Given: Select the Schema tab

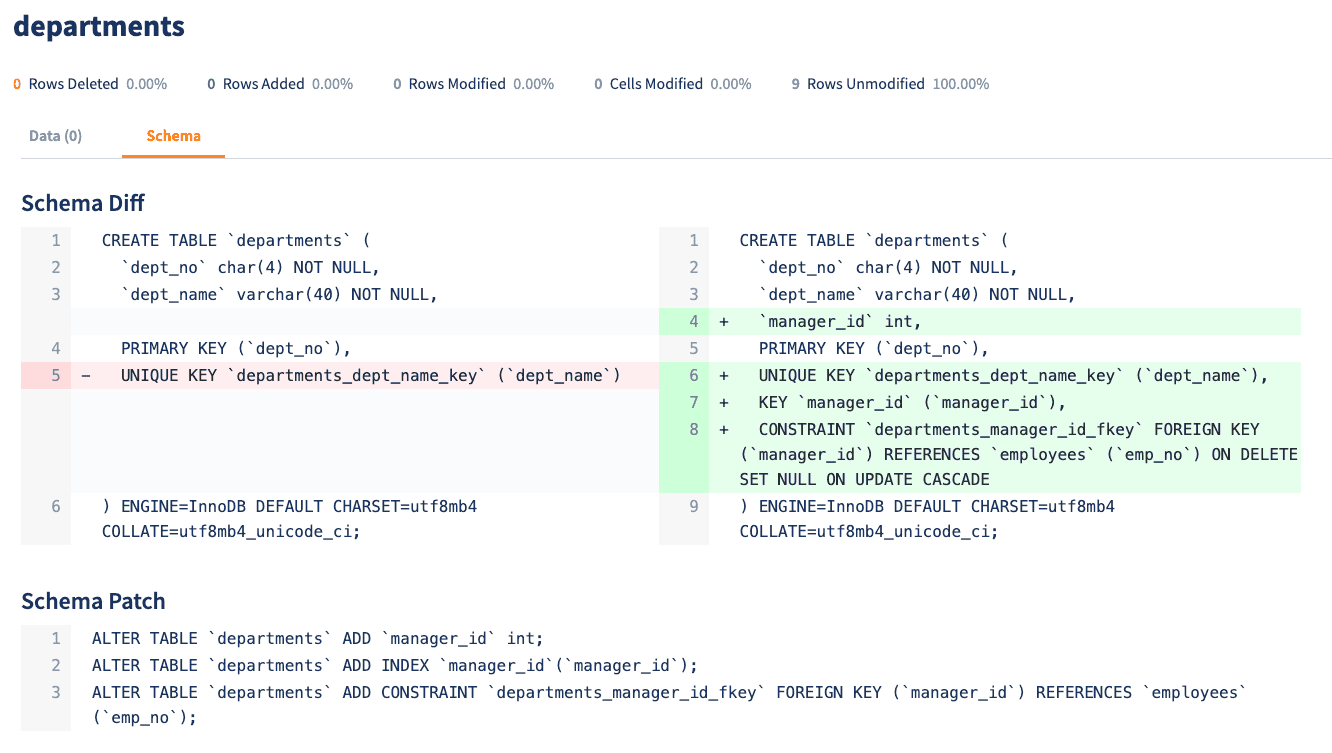Looking at the screenshot, I should (173, 136).
